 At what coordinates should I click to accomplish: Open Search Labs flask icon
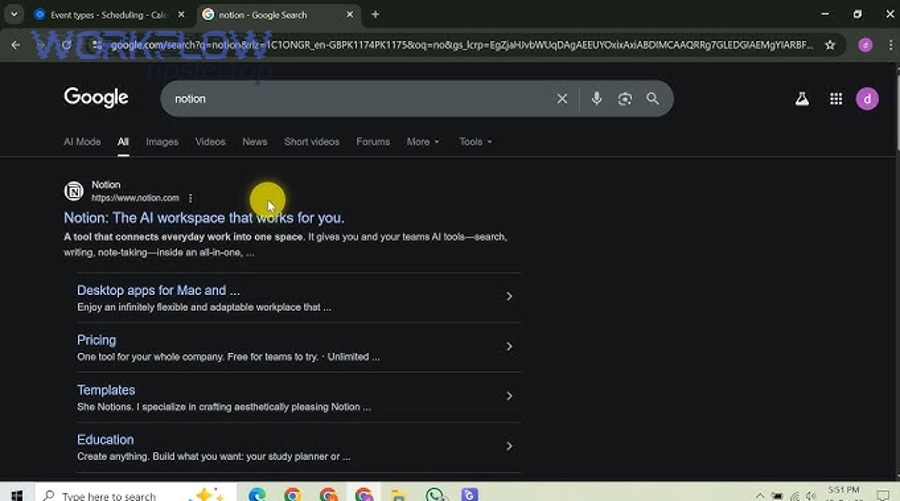[801, 99]
